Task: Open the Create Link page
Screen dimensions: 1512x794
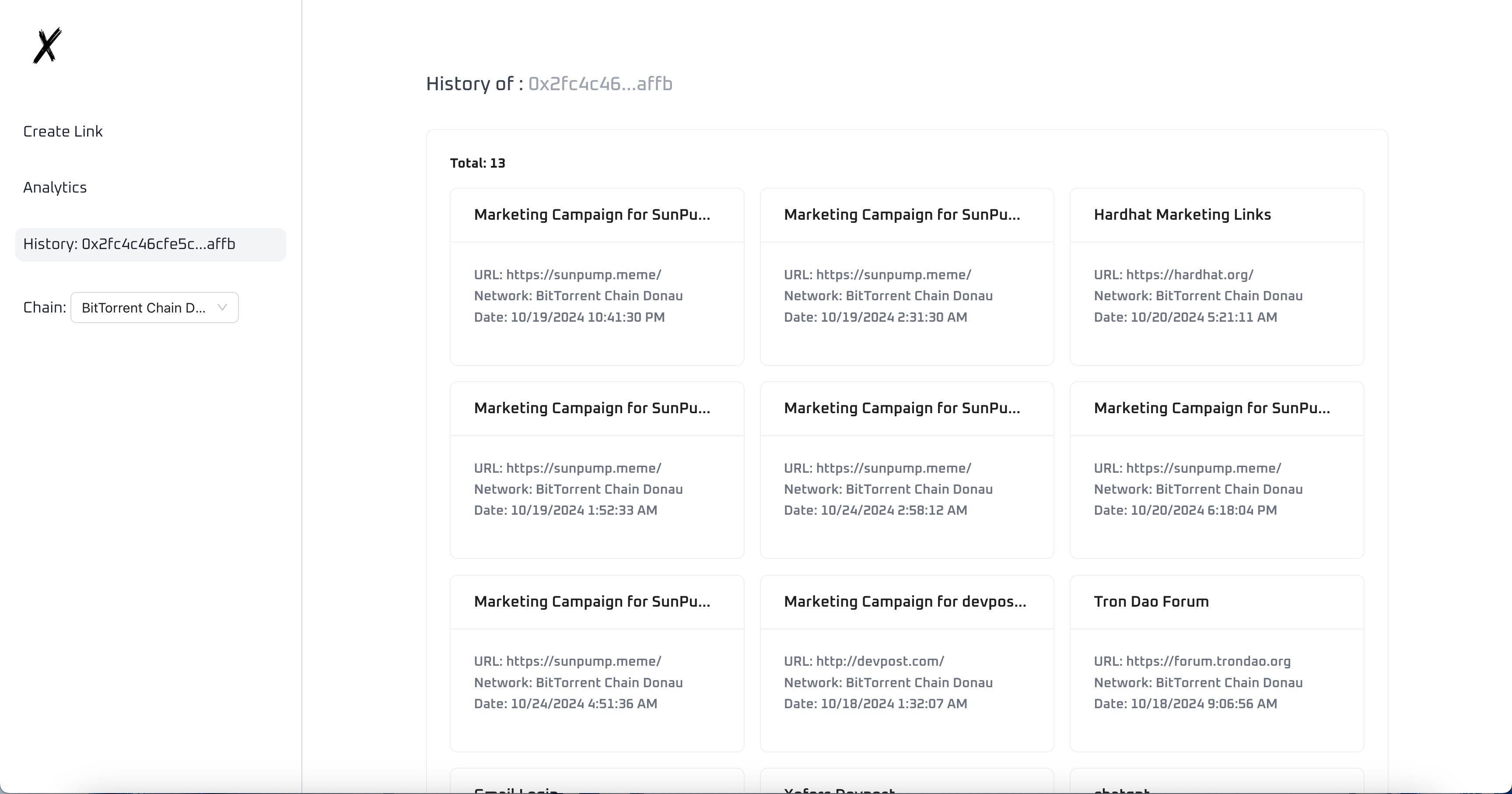Action: (63, 132)
